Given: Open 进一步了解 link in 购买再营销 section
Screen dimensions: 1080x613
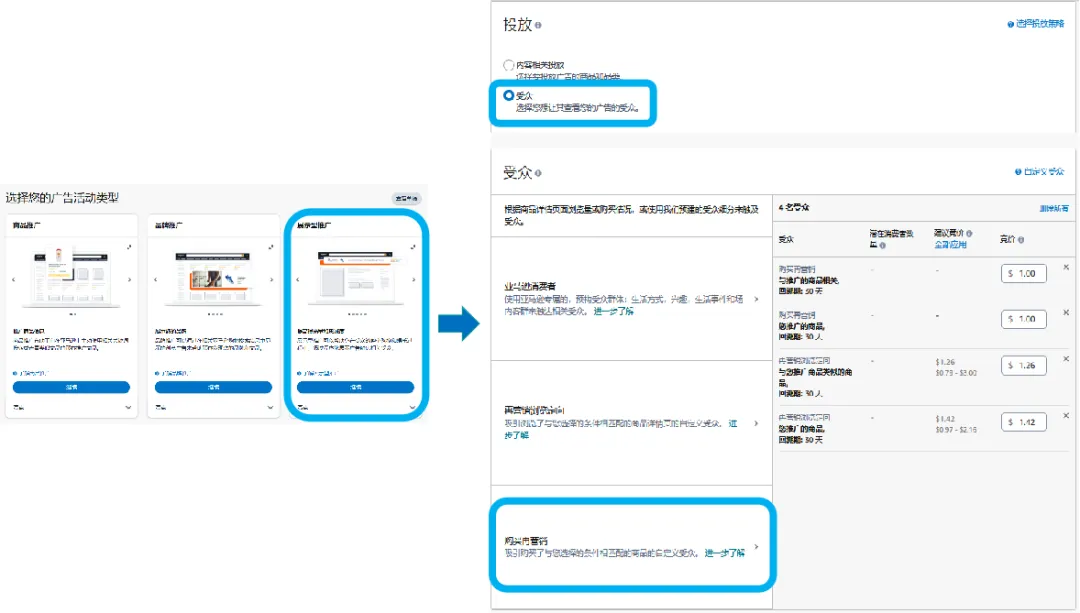Looking at the screenshot, I should point(725,553).
